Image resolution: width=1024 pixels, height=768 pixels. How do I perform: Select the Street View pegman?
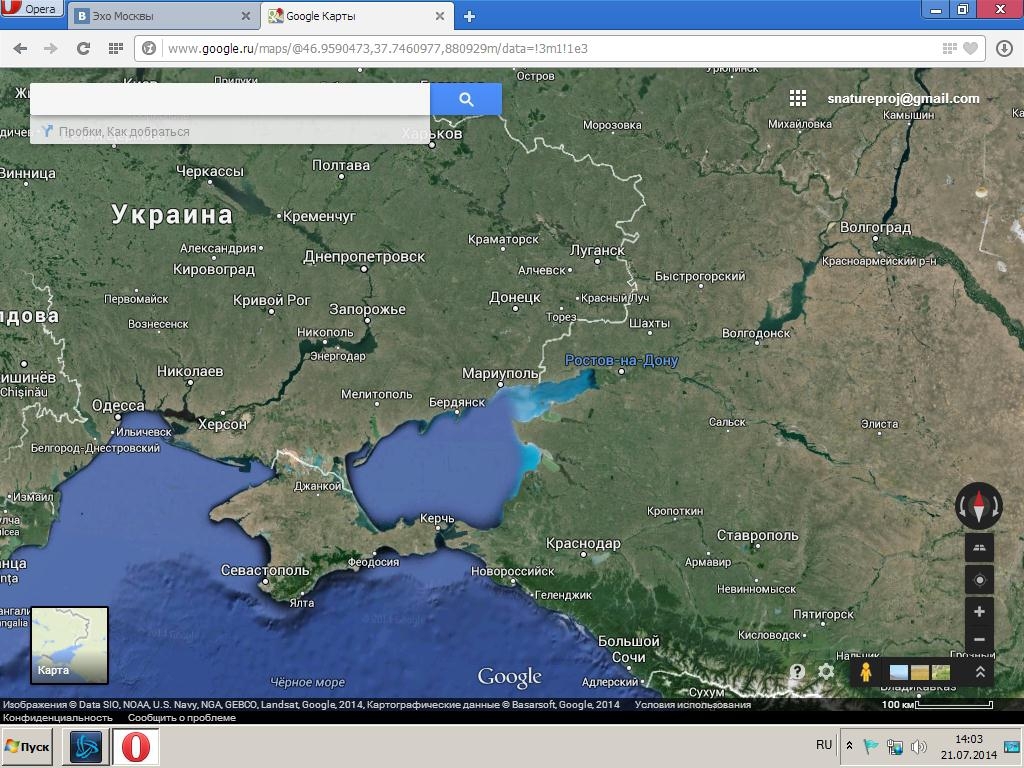coord(866,672)
